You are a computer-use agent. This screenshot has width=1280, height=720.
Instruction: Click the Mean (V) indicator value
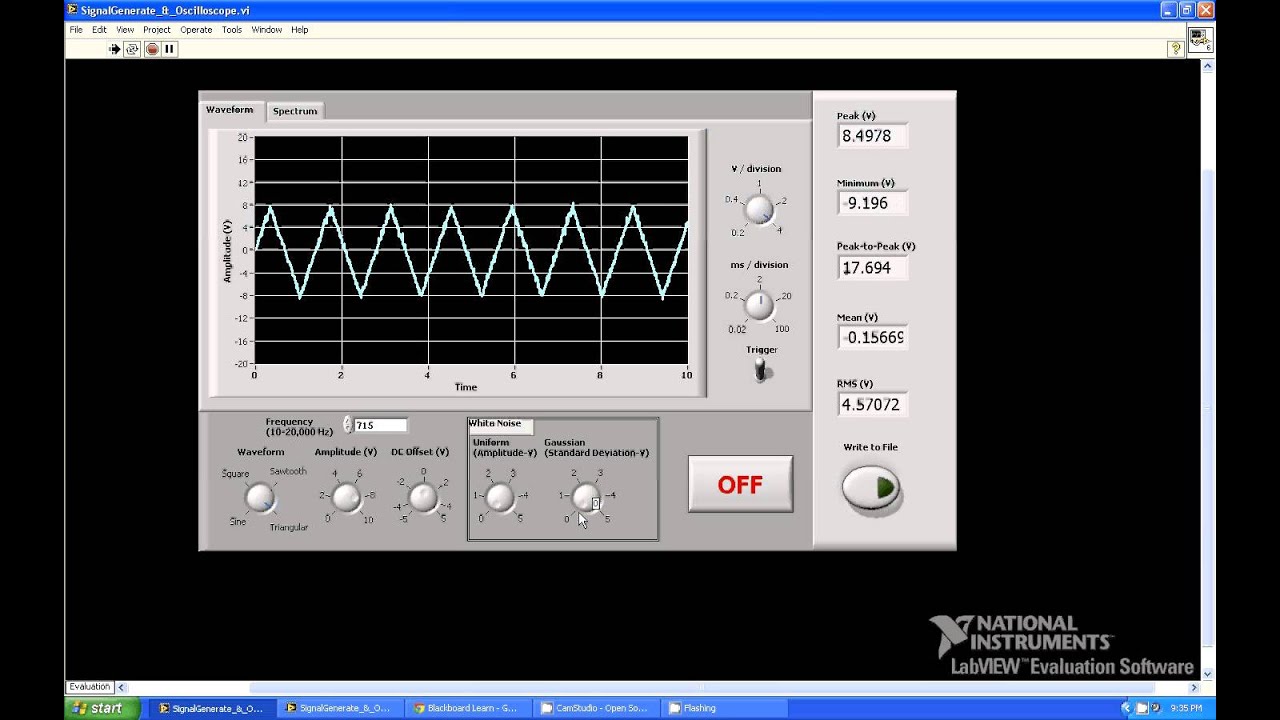coord(872,337)
